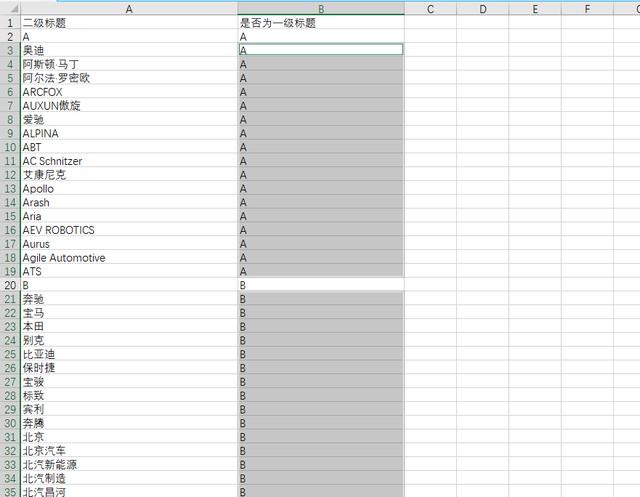The width and height of the screenshot is (640, 497).
Task: Click cell A20 containing B
Action: pos(129,285)
